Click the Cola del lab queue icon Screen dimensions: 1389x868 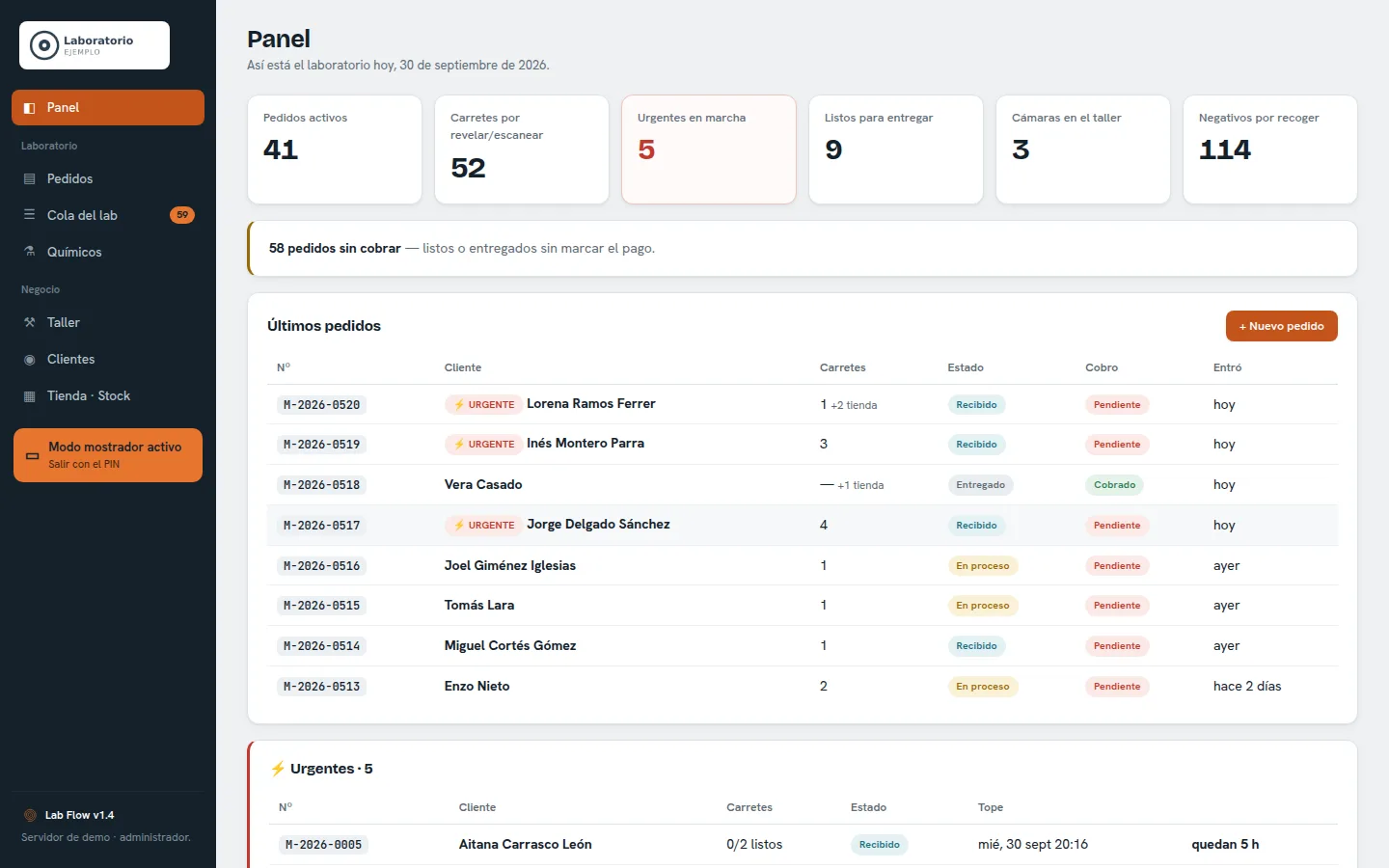[x=30, y=215]
